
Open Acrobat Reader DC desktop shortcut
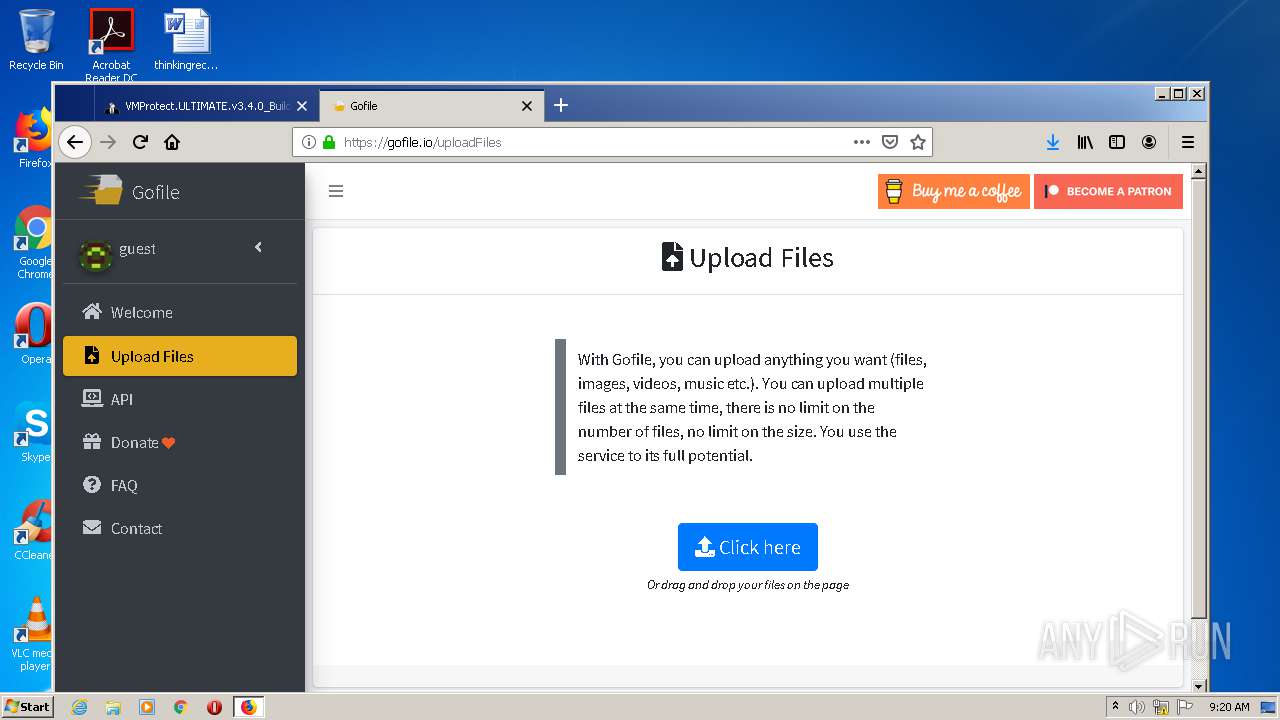pyautogui.click(x=111, y=45)
